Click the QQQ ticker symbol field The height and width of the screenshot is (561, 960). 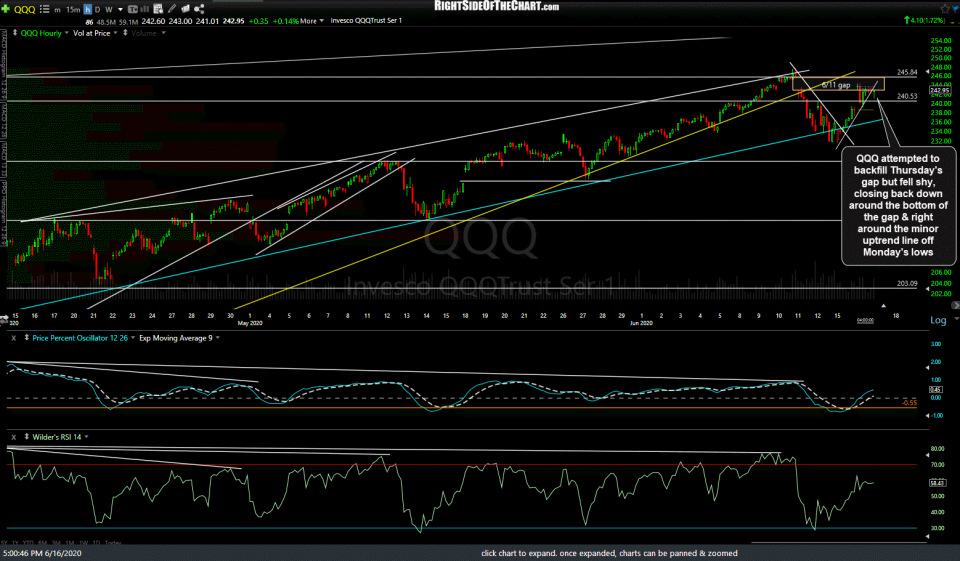(x=24, y=9)
